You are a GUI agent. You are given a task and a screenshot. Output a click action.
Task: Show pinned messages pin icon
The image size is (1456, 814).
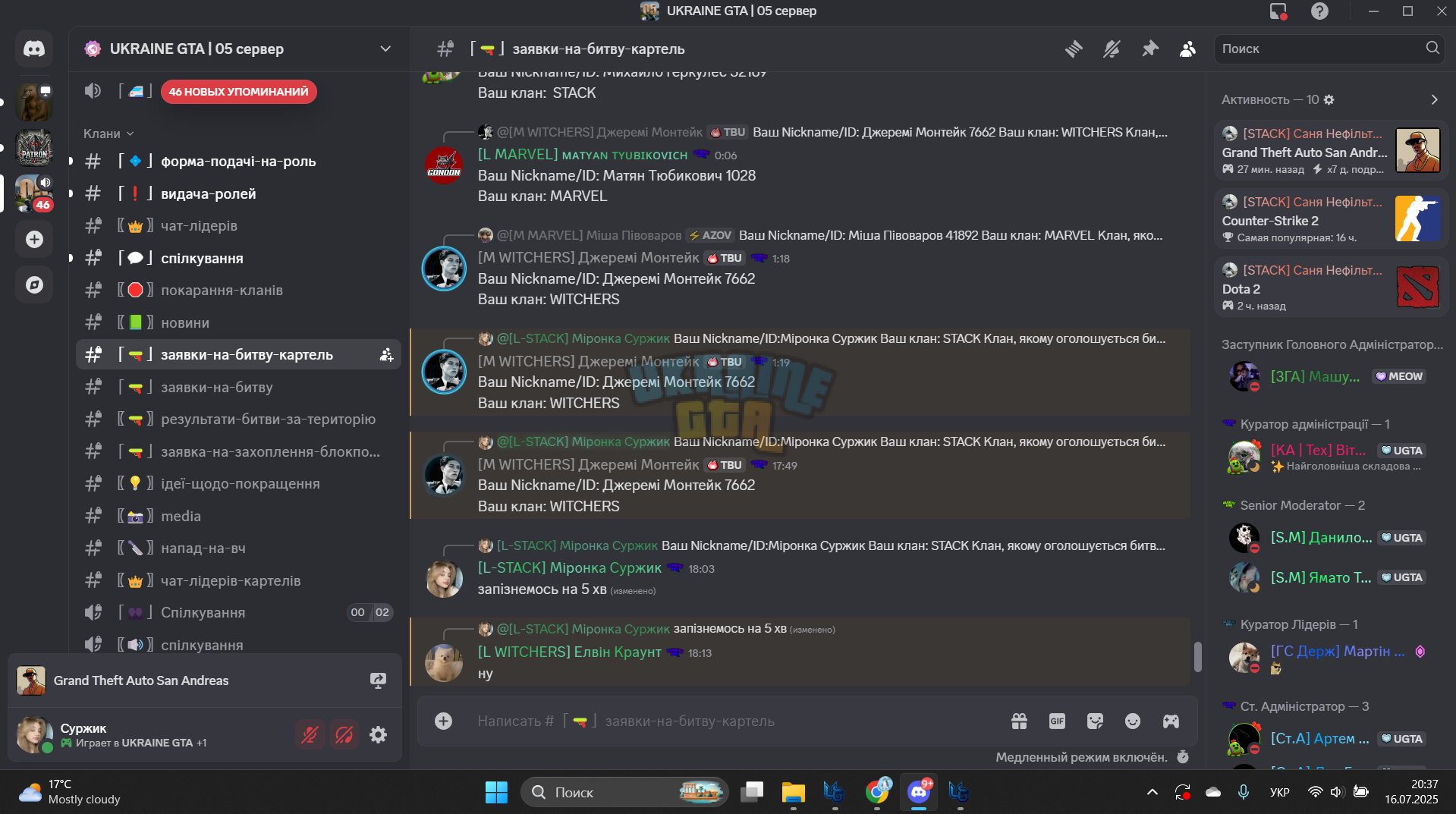click(1150, 49)
